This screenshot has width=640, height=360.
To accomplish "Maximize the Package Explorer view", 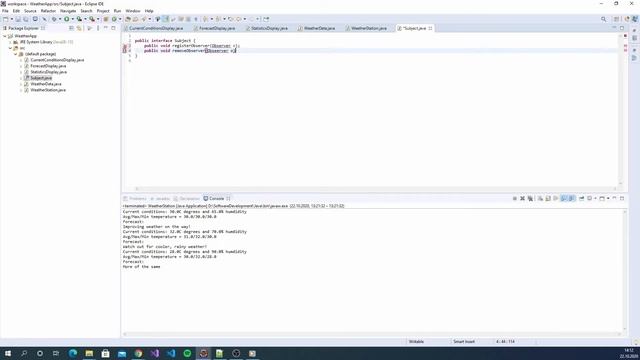I will 113,28.
